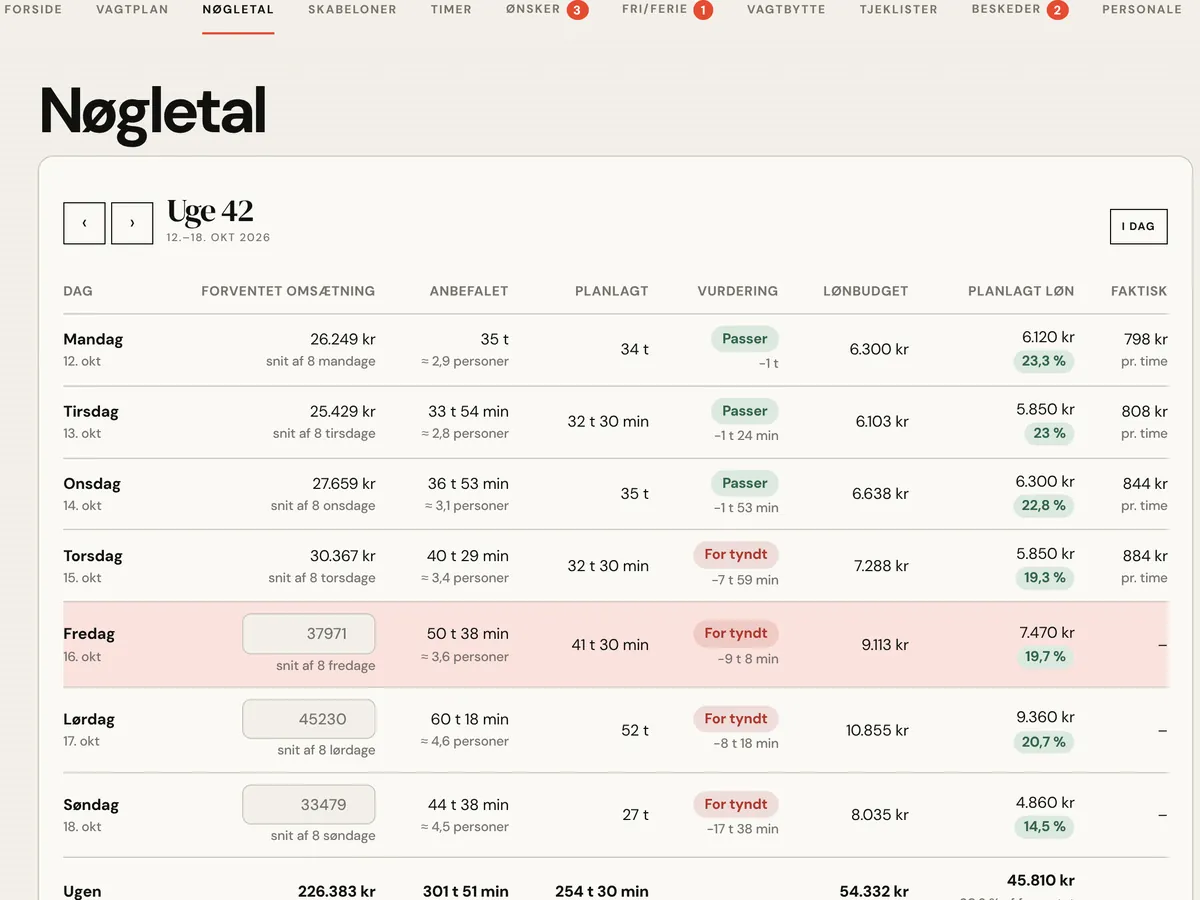Go to Vagtbytte tab
Image resolution: width=1200 pixels, height=900 pixels.
(x=786, y=9)
